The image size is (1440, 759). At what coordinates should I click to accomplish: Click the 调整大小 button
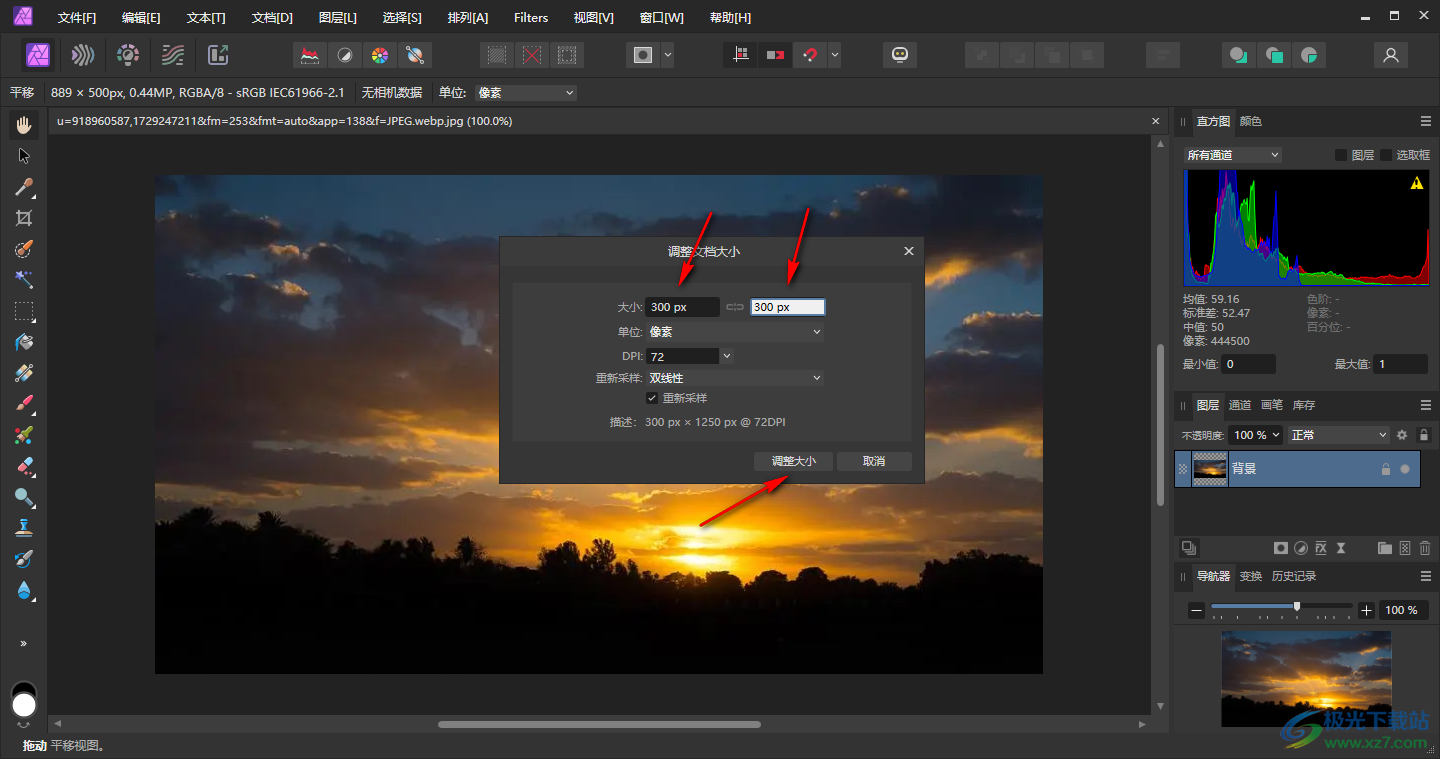pos(793,461)
